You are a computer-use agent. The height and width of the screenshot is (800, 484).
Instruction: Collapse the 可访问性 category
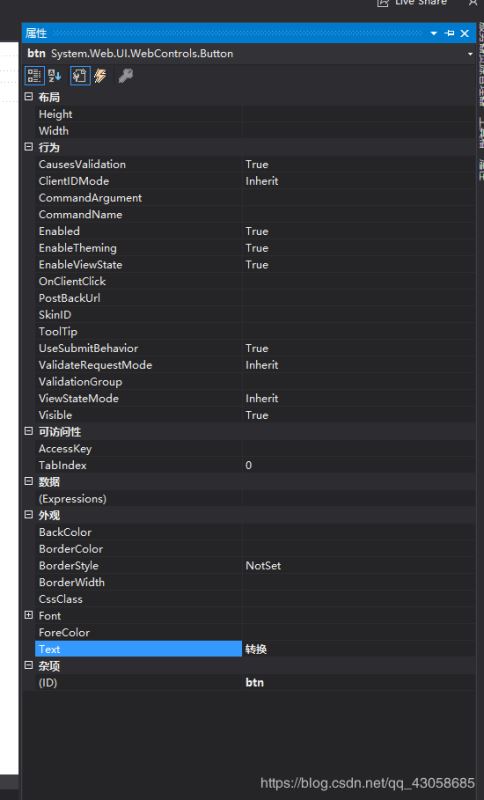[29, 431]
